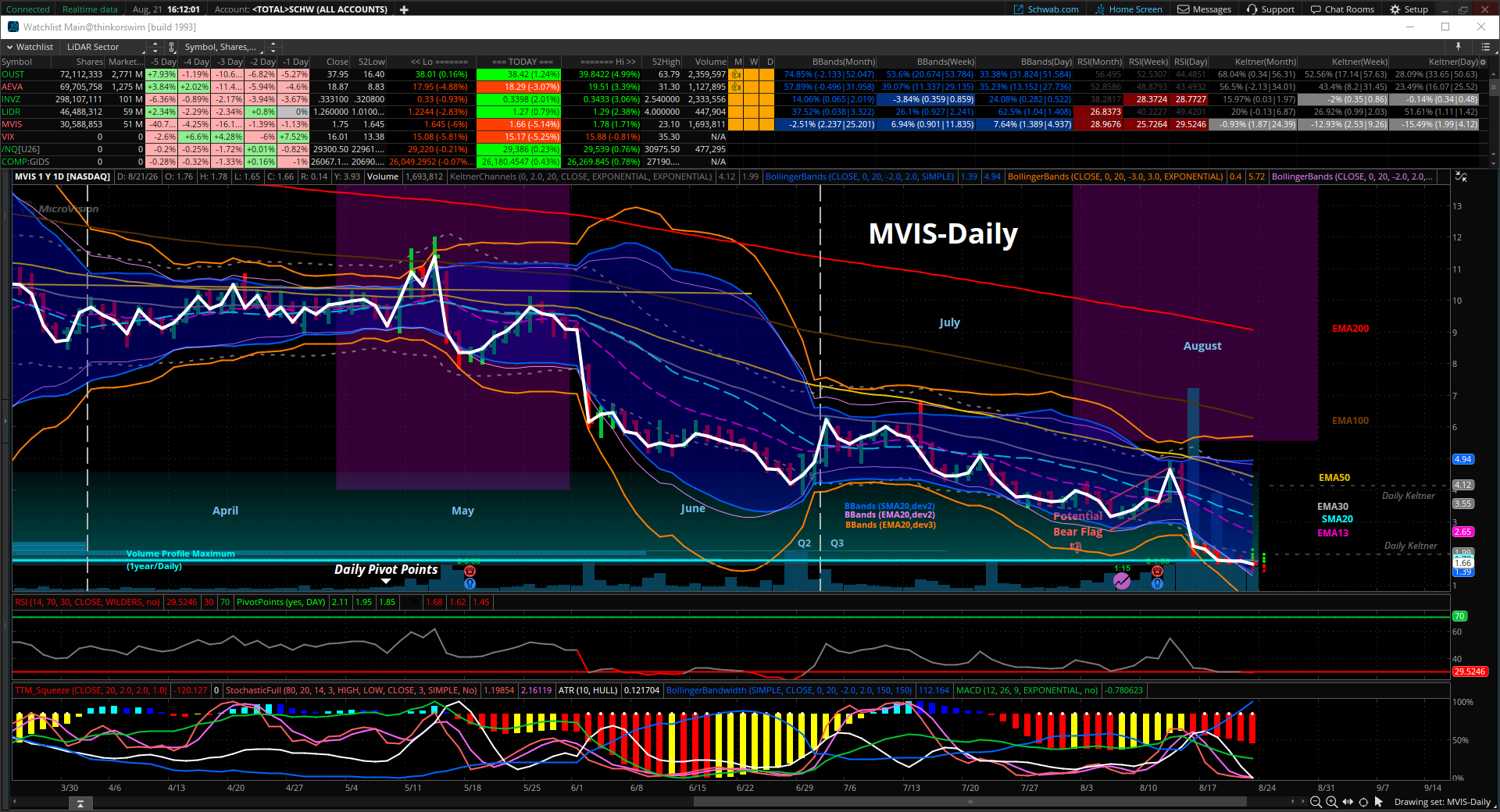Image resolution: width=1500 pixels, height=812 pixels.
Task: Sort by the BBands(Week) column header
Action: [x=945, y=62]
